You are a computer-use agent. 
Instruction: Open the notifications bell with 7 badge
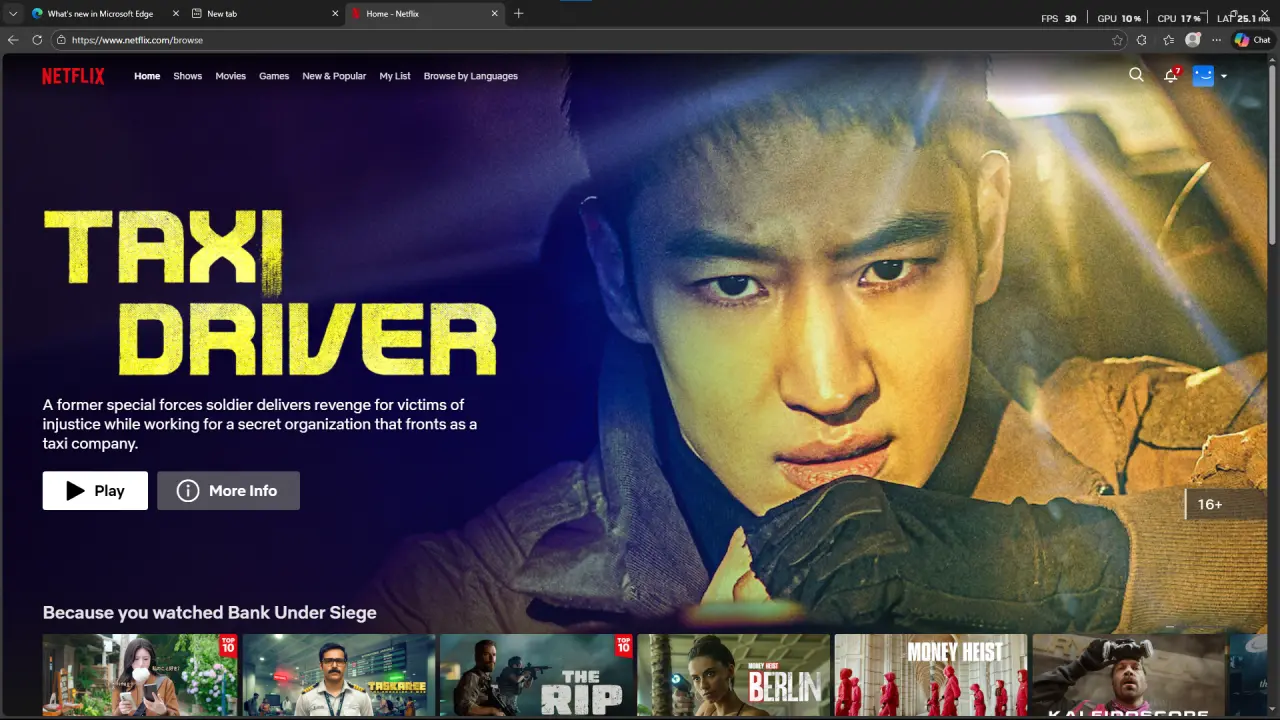tap(1171, 75)
